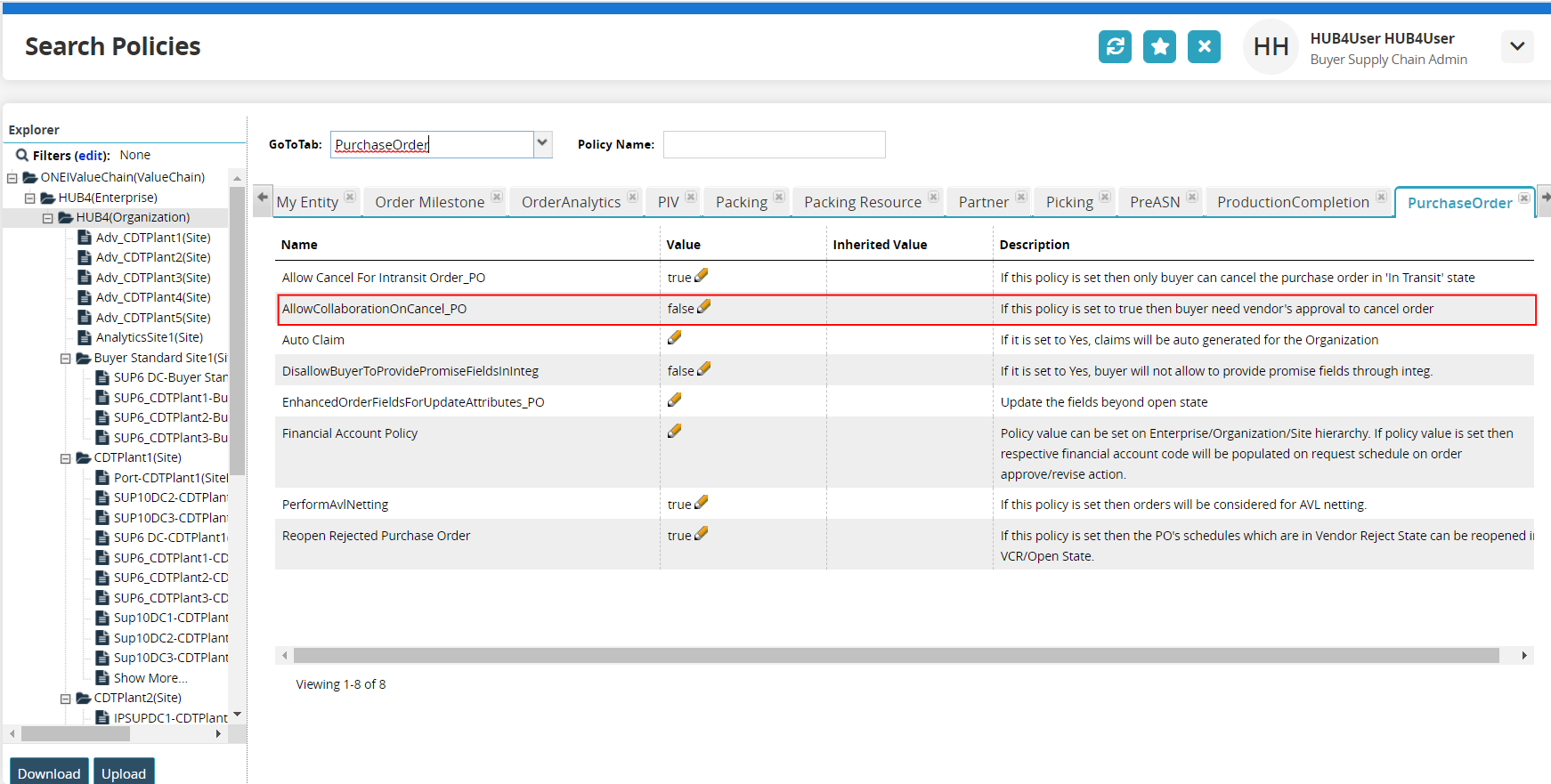This screenshot has width=1551, height=784.
Task: Click the star favorite icon
Action: coord(1159,47)
